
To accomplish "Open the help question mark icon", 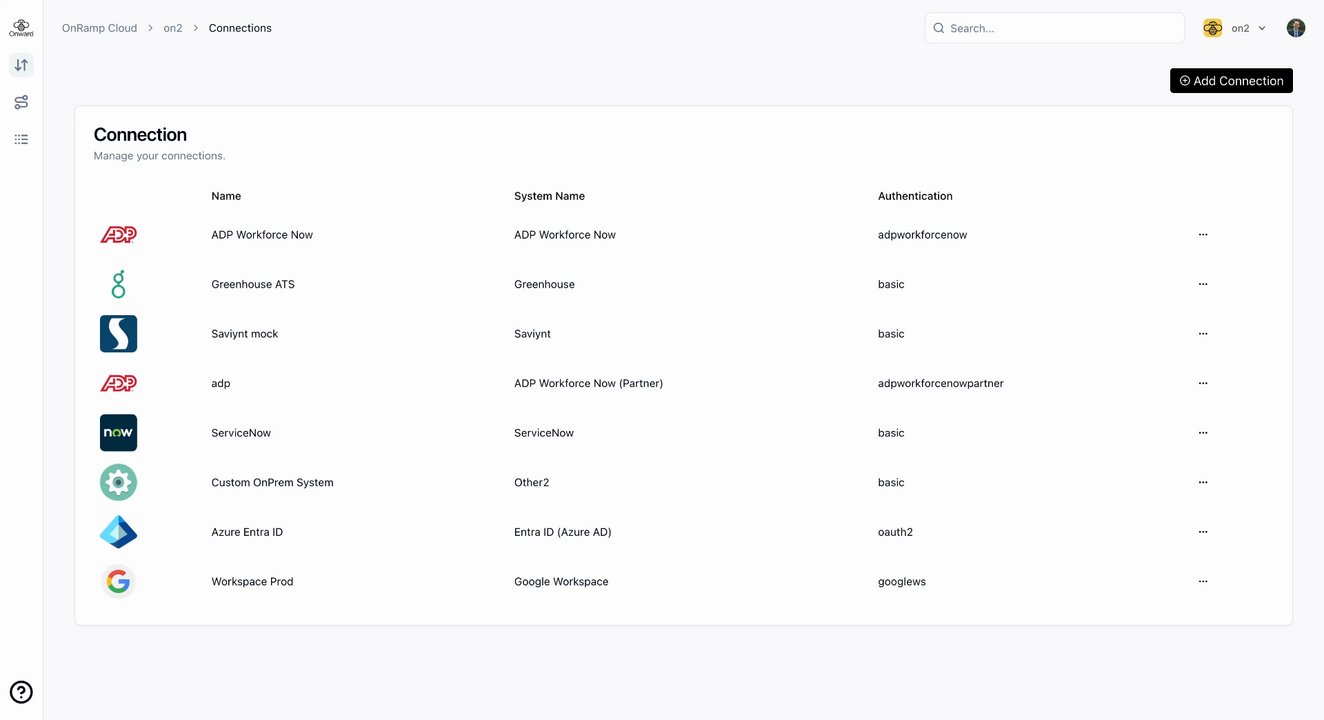I will coord(21,692).
